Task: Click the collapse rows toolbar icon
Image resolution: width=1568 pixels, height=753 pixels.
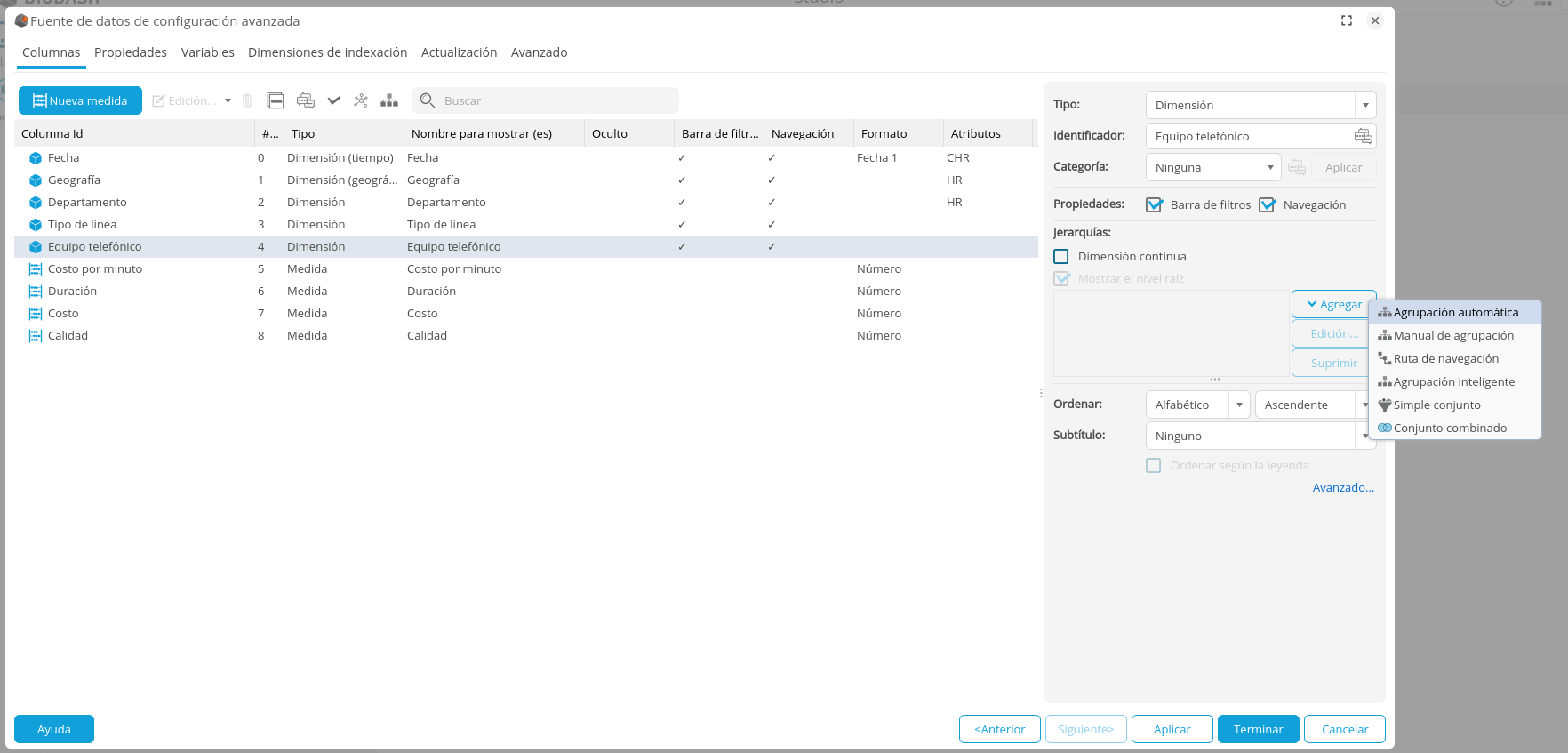Action: [x=276, y=100]
